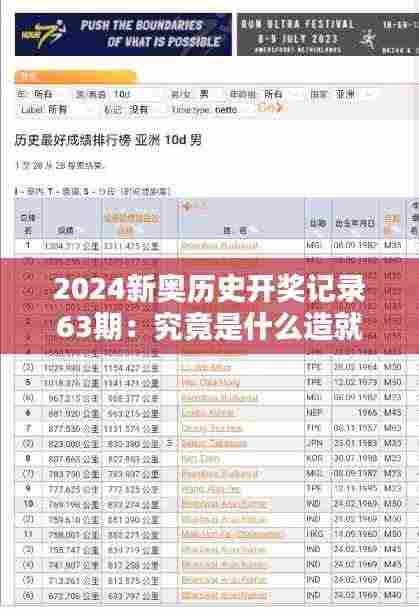Click the orange section tab above the filters
This screenshot has height=613, width=419.
[x=76, y=77]
